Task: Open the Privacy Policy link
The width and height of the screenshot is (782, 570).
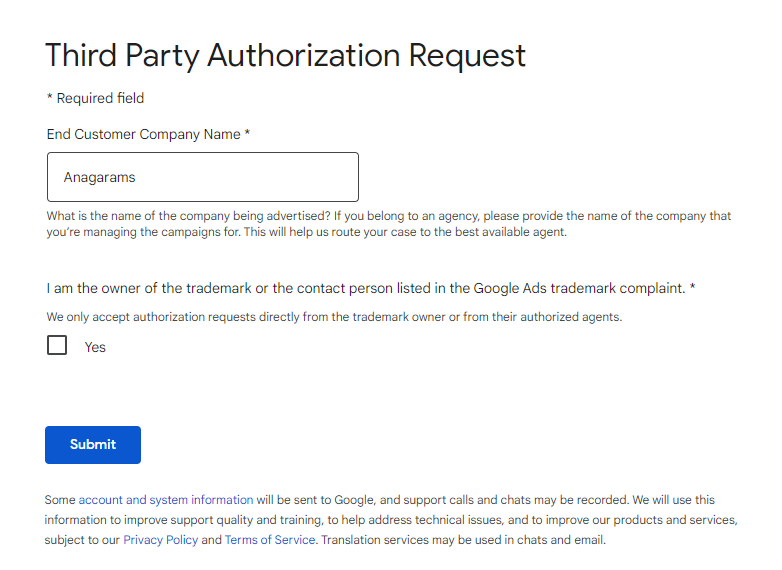Action: [x=160, y=540]
